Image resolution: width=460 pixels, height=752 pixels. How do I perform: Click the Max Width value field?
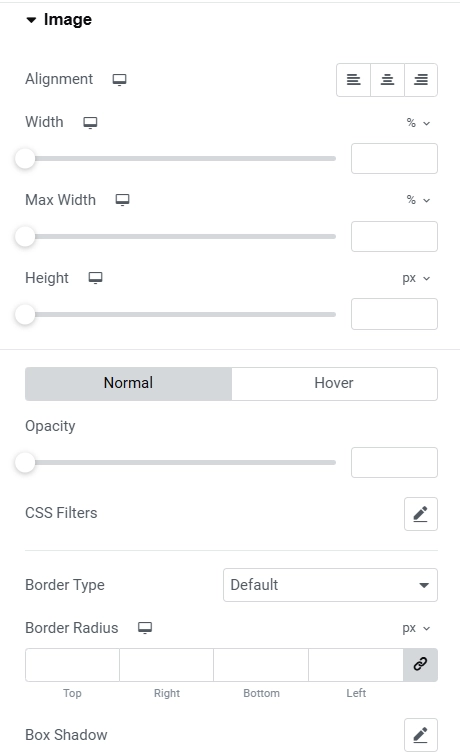pyautogui.click(x=394, y=236)
